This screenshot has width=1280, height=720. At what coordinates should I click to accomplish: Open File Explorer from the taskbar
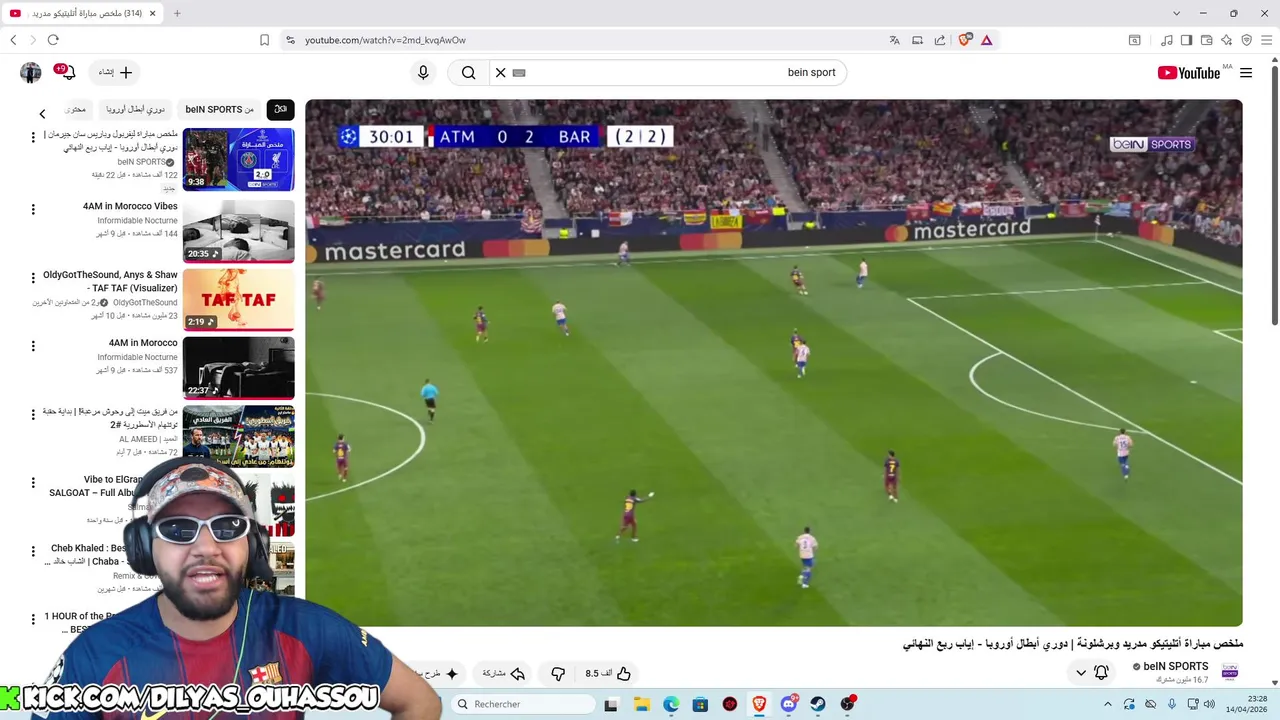[x=641, y=704]
